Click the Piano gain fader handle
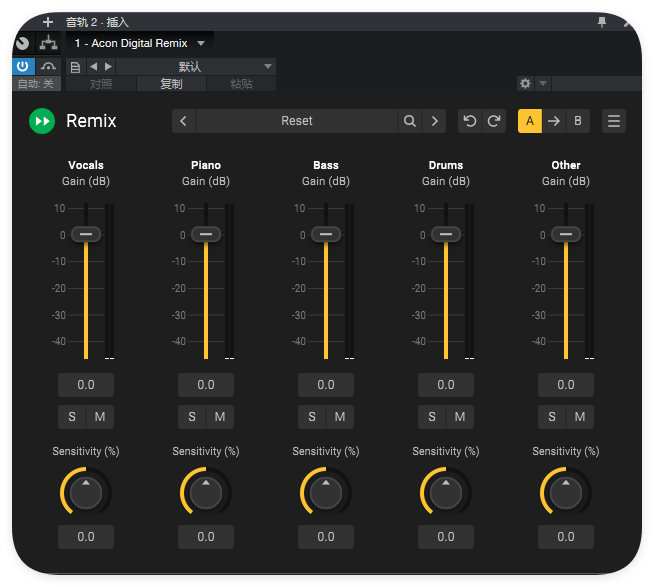654x587 pixels. click(x=206, y=234)
